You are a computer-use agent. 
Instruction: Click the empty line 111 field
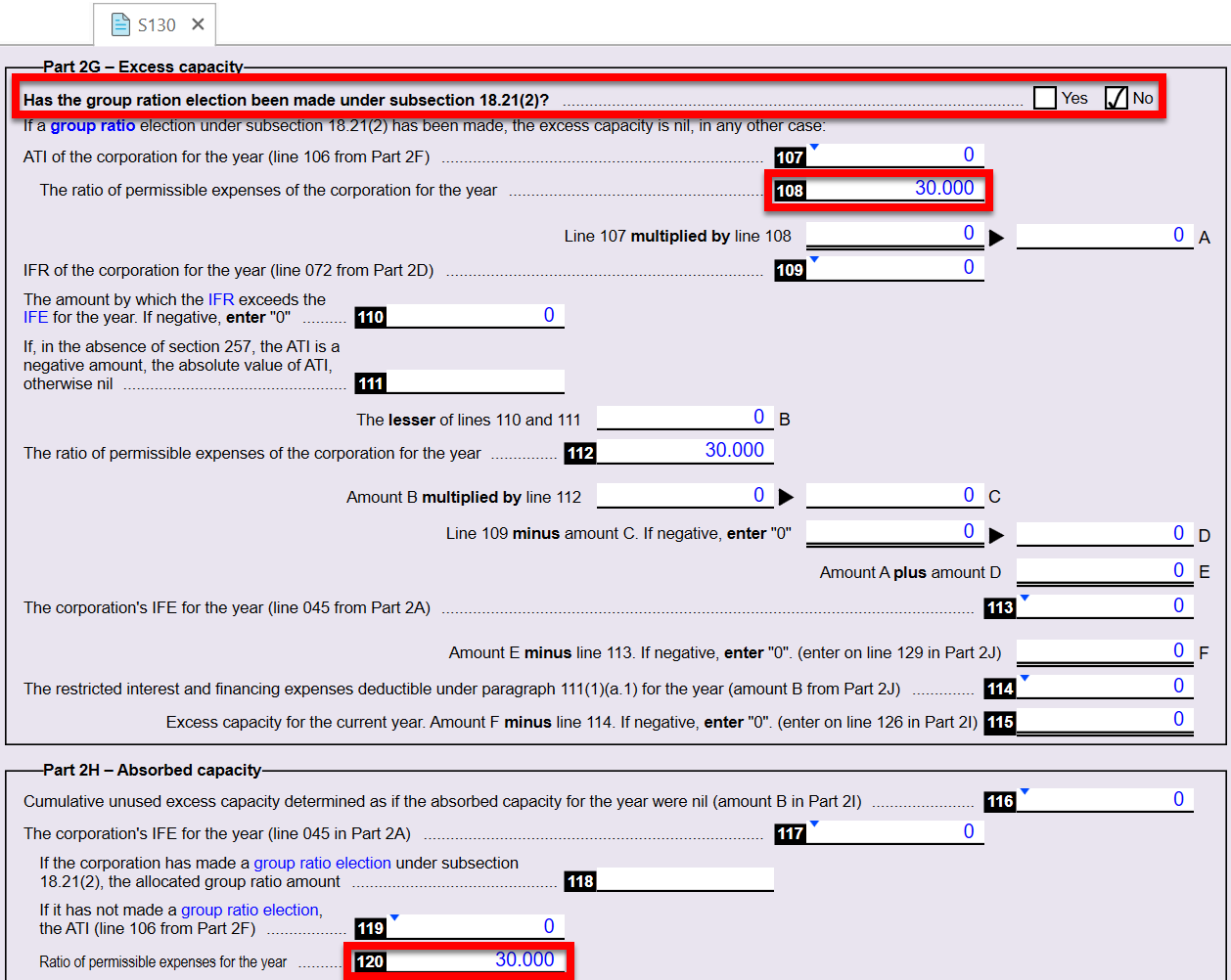[475, 382]
